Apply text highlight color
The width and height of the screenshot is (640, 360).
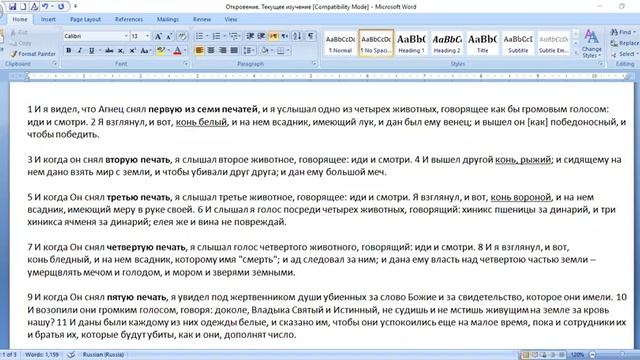[160, 51]
